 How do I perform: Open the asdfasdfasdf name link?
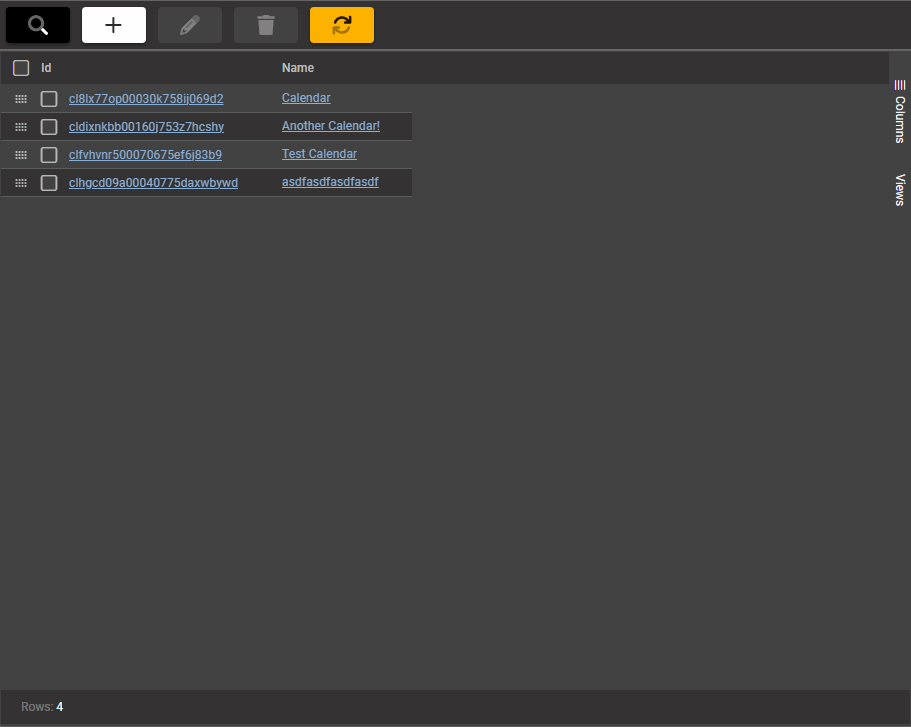330,181
